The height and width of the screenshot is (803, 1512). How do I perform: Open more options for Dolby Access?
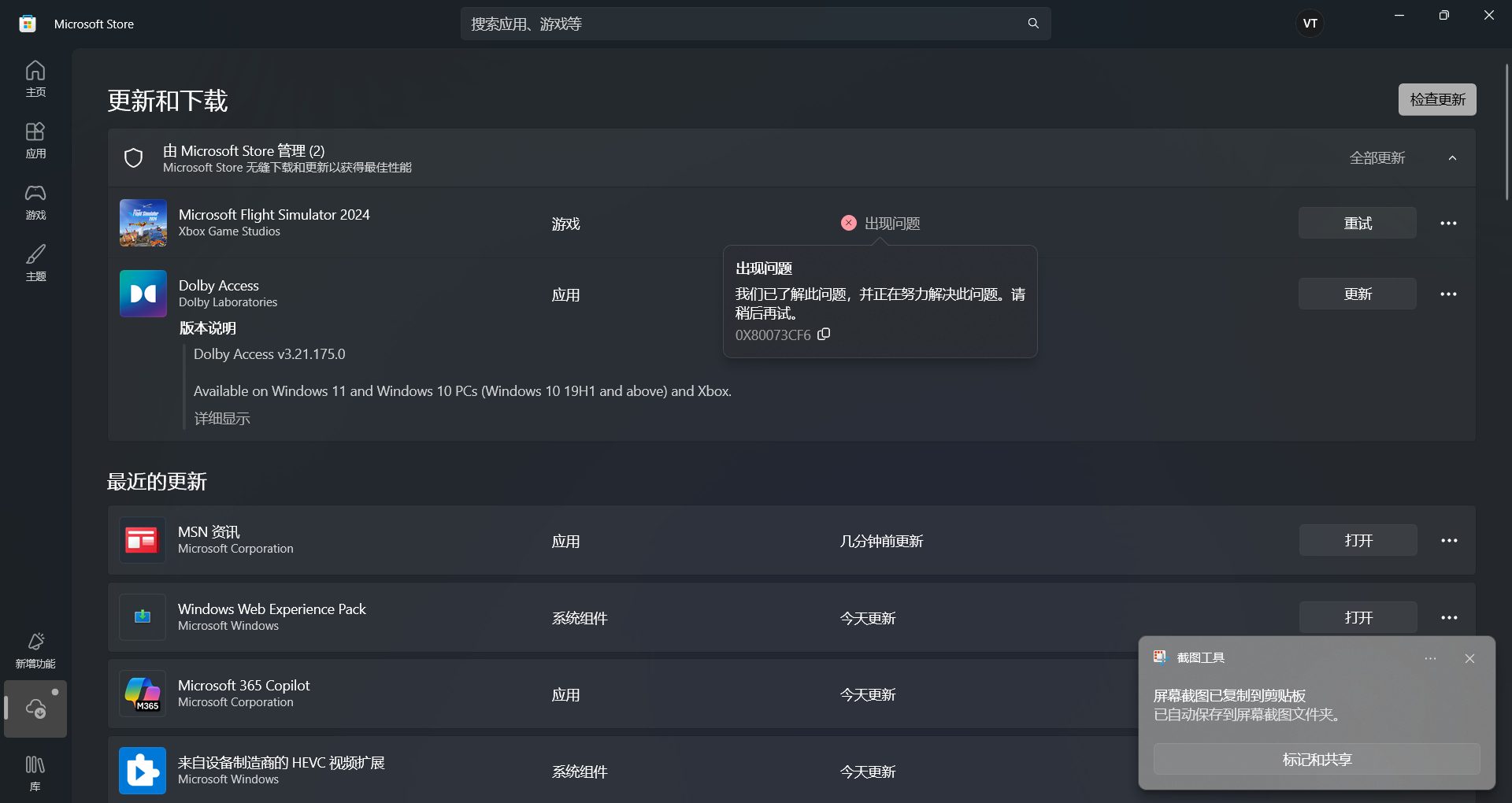coord(1448,294)
